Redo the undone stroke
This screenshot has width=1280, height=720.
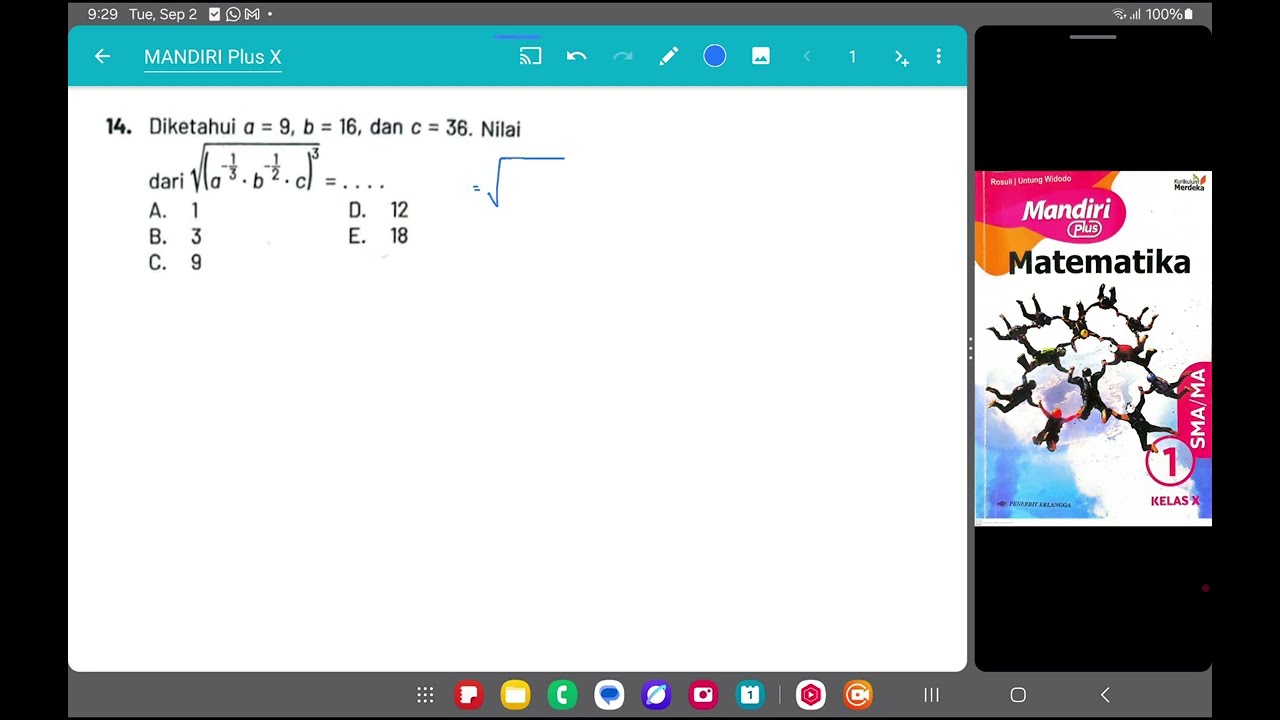(x=623, y=57)
